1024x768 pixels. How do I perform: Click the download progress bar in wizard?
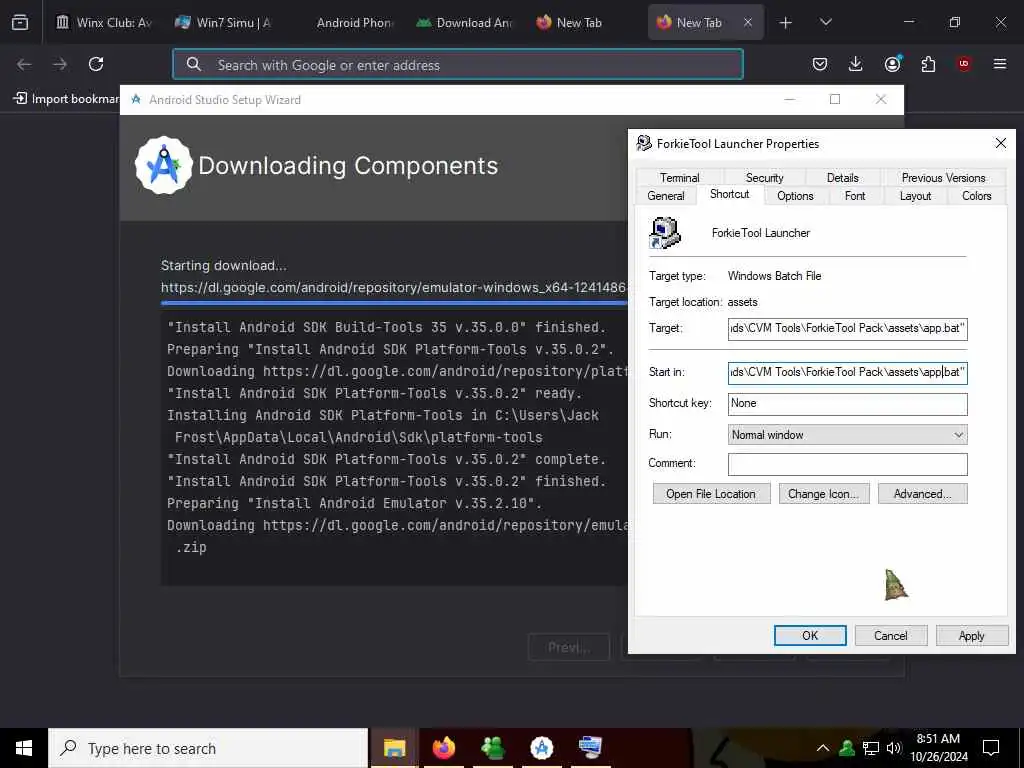point(394,302)
